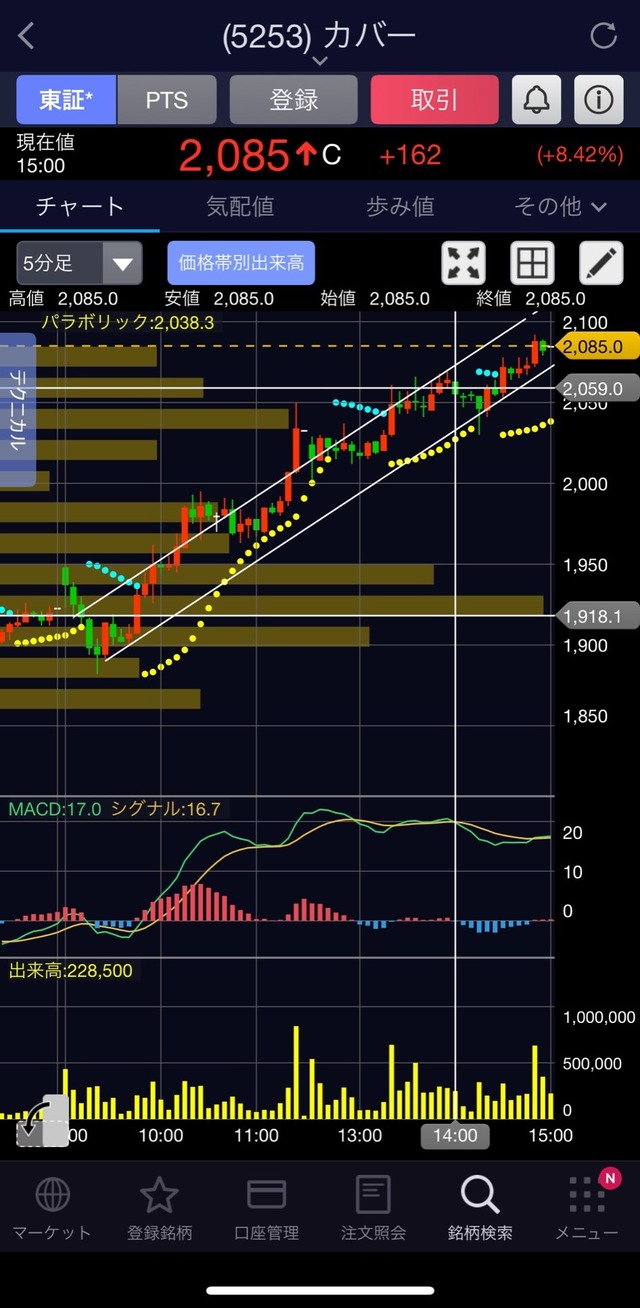Open the stock info icon
Image resolution: width=640 pixels, height=1308 pixels.
pyautogui.click(x=599, y=99)
